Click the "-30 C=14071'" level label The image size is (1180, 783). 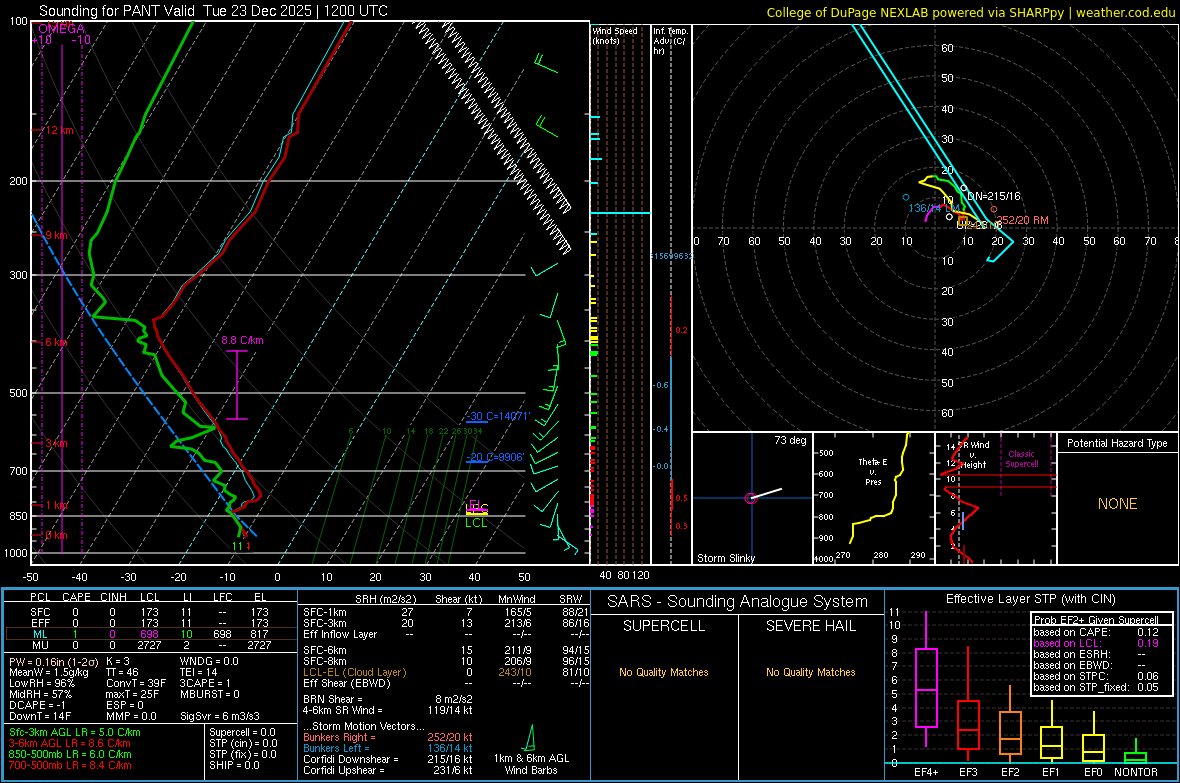[497, 416]
